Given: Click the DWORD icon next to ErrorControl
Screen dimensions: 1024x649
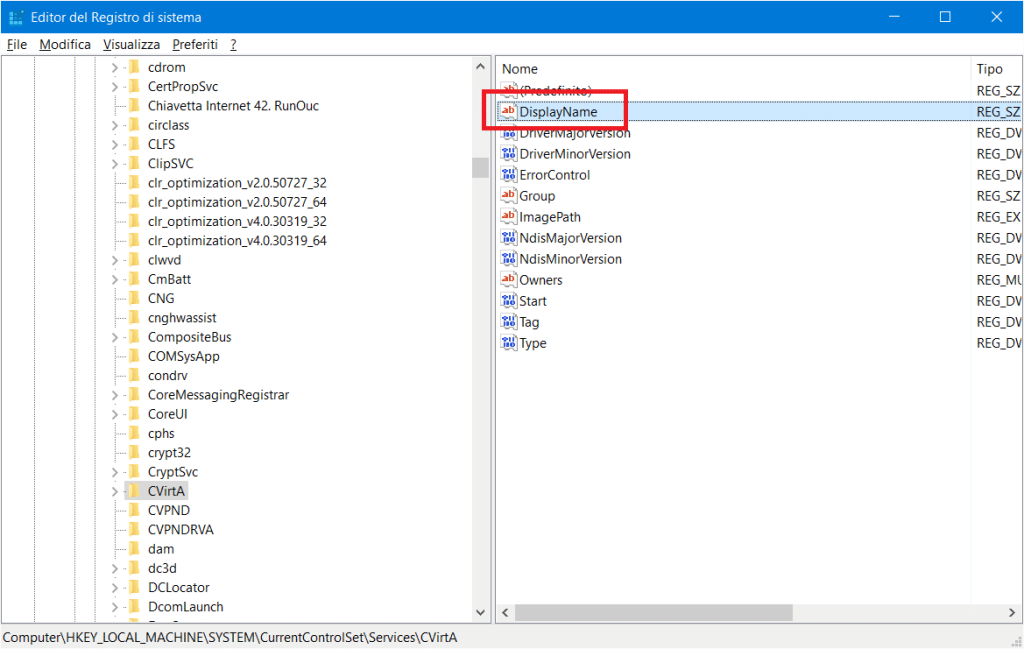Looking at the screenshot, I should (509, 174).
